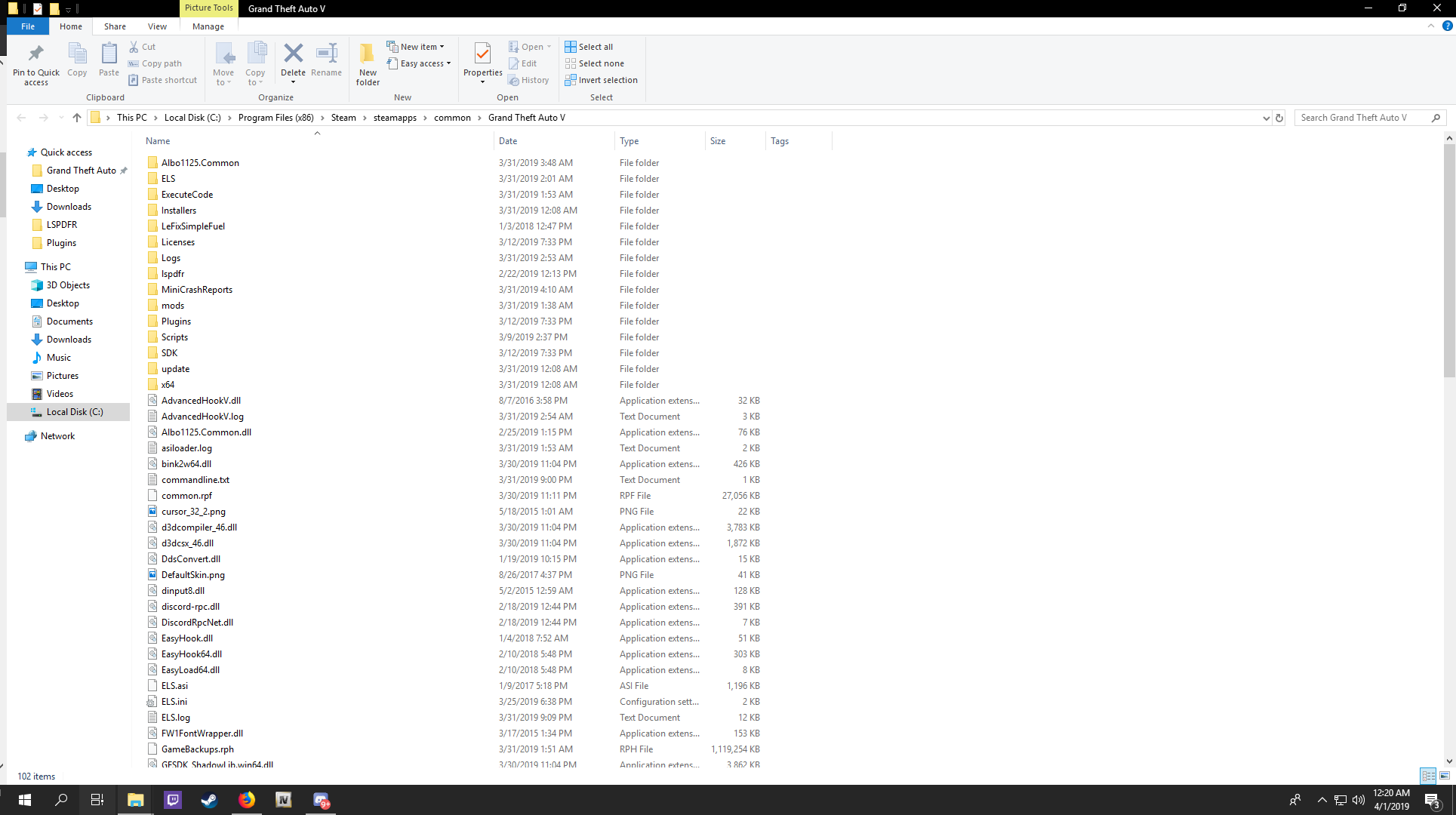Viewport: 1456px width, 815px height.
Task: Expand address bar history dropdown
Action: [x=1266, y=118]
